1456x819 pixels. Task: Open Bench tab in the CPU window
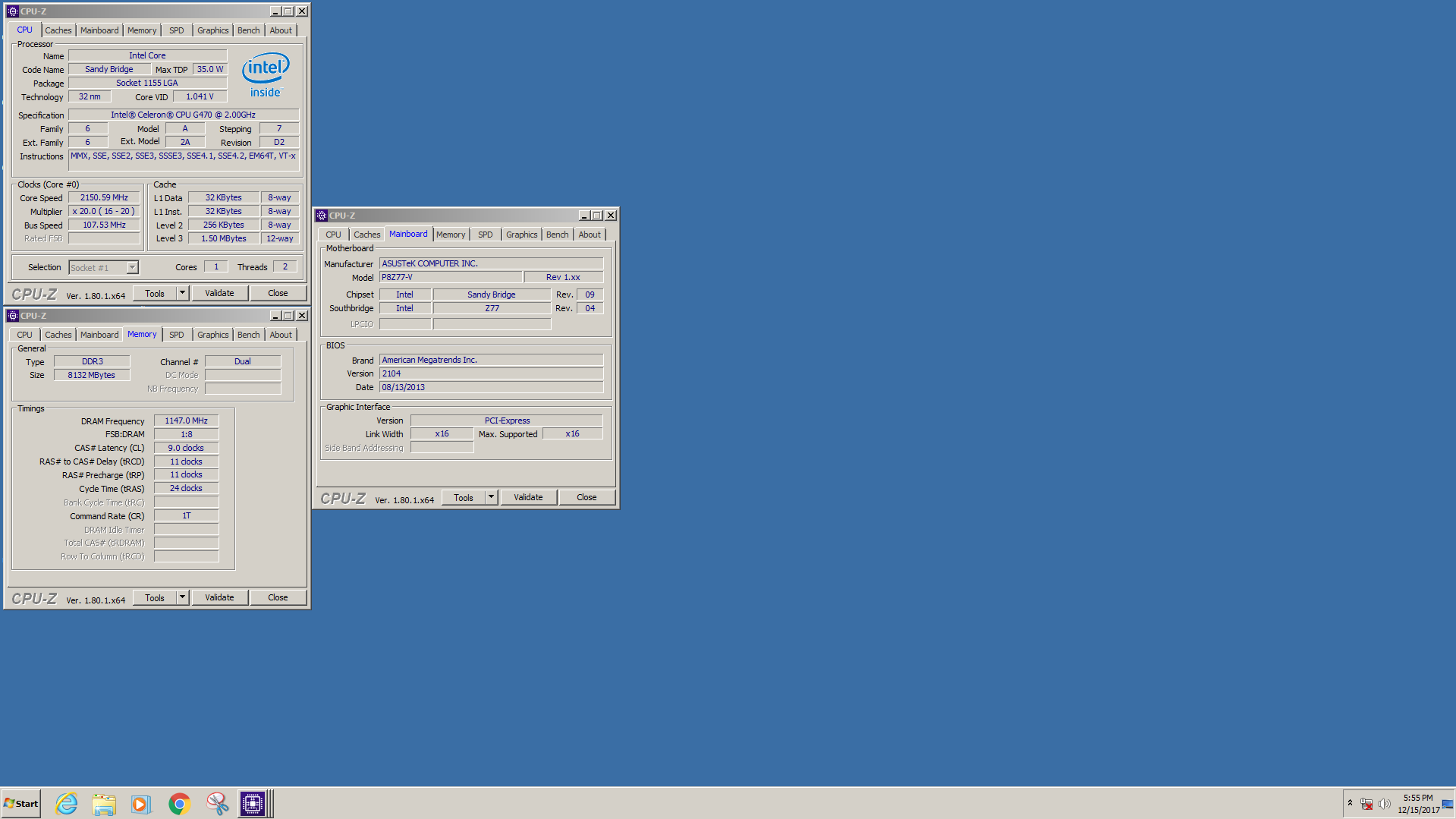tap(248, 30)
